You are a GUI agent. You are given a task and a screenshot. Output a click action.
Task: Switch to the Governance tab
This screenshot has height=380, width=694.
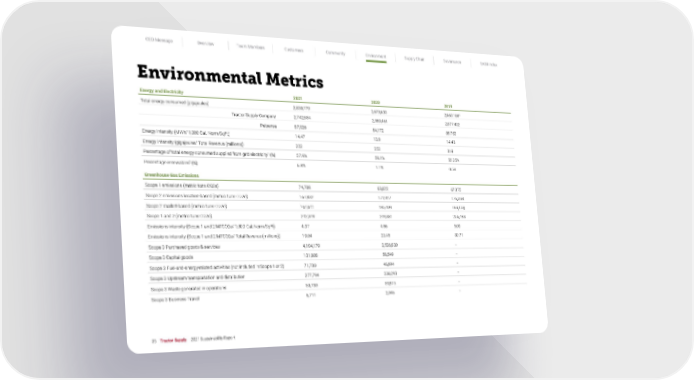point(452,61)
